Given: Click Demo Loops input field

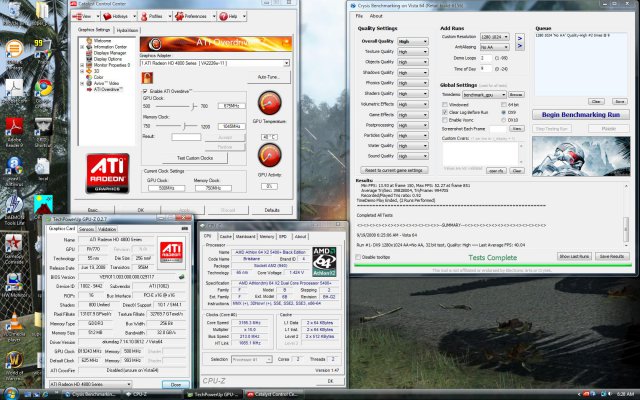Looking at the screenshot, I should click(486, 58).
